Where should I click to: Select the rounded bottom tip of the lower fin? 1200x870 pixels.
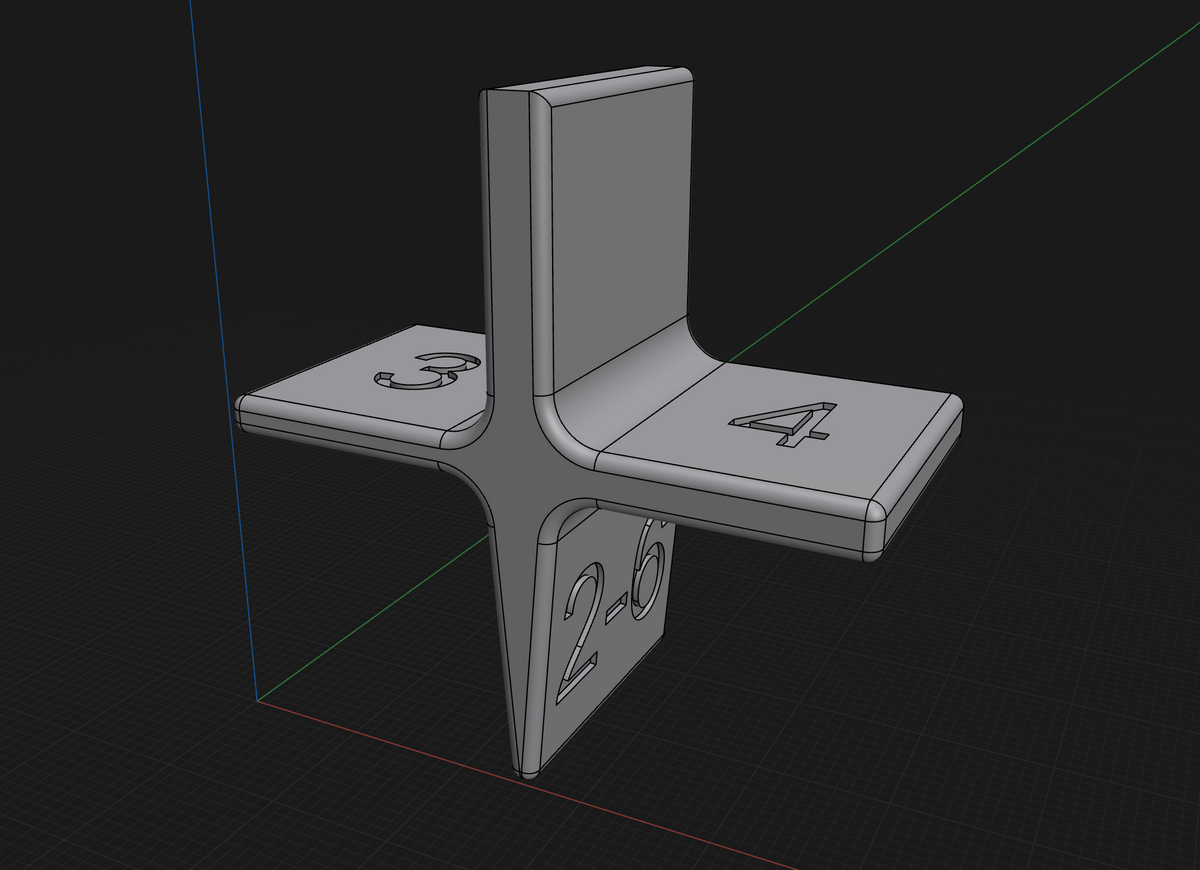click(527, 771)
